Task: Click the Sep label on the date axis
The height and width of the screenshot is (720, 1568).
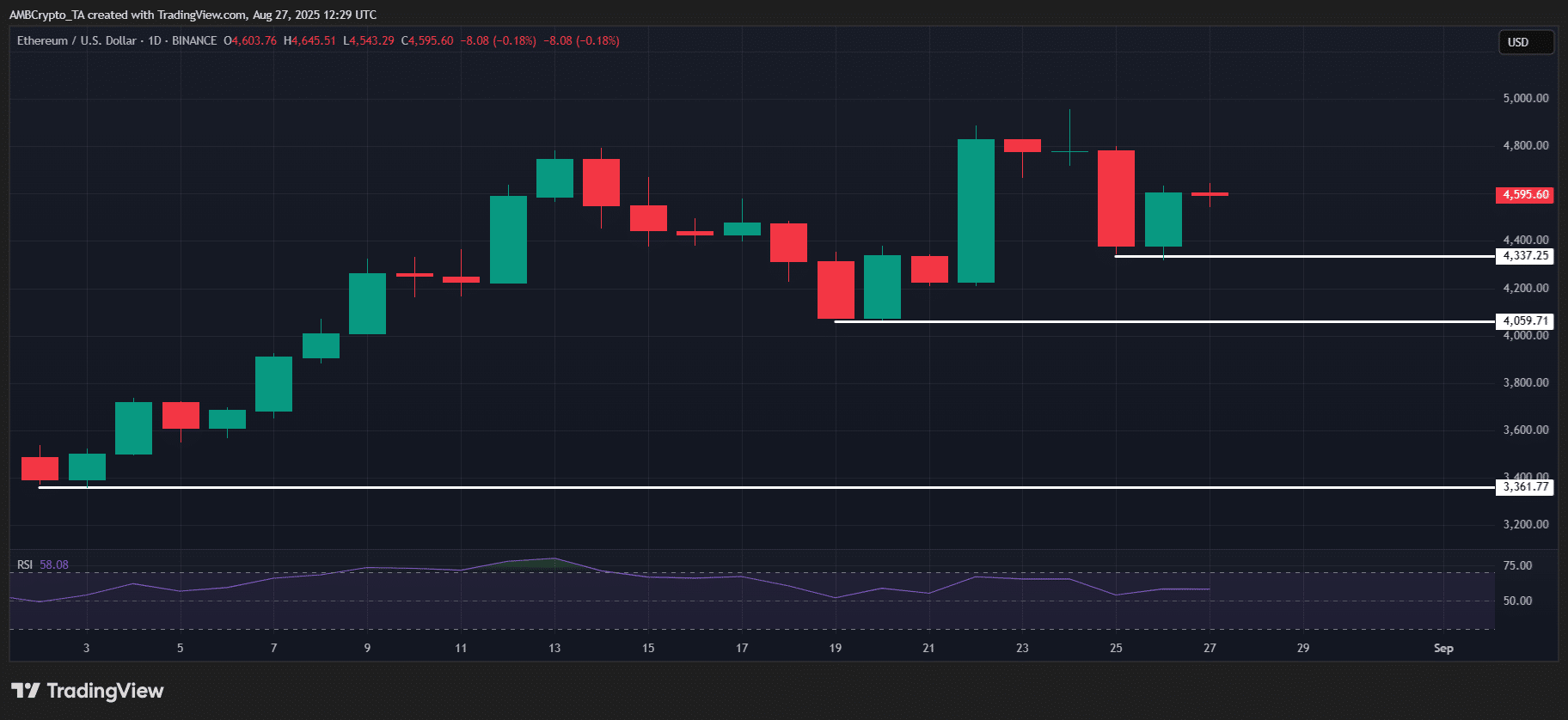Action: (x=1443, y=648)
